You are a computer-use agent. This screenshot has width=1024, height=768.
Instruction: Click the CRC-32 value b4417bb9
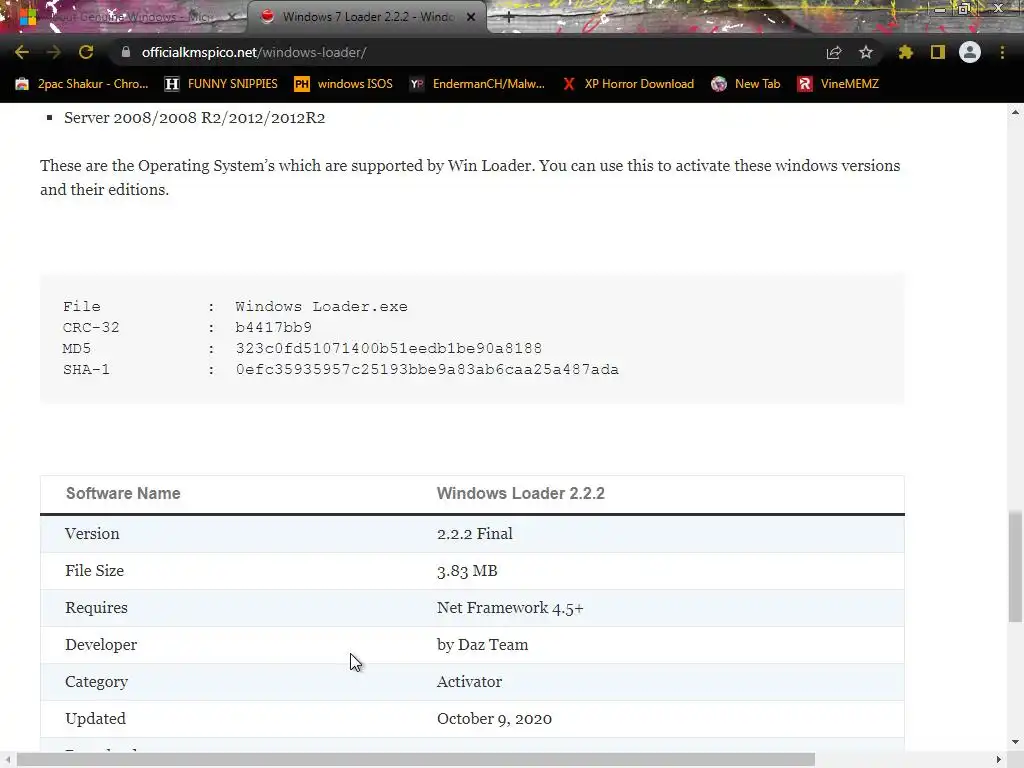coord(274,327)
